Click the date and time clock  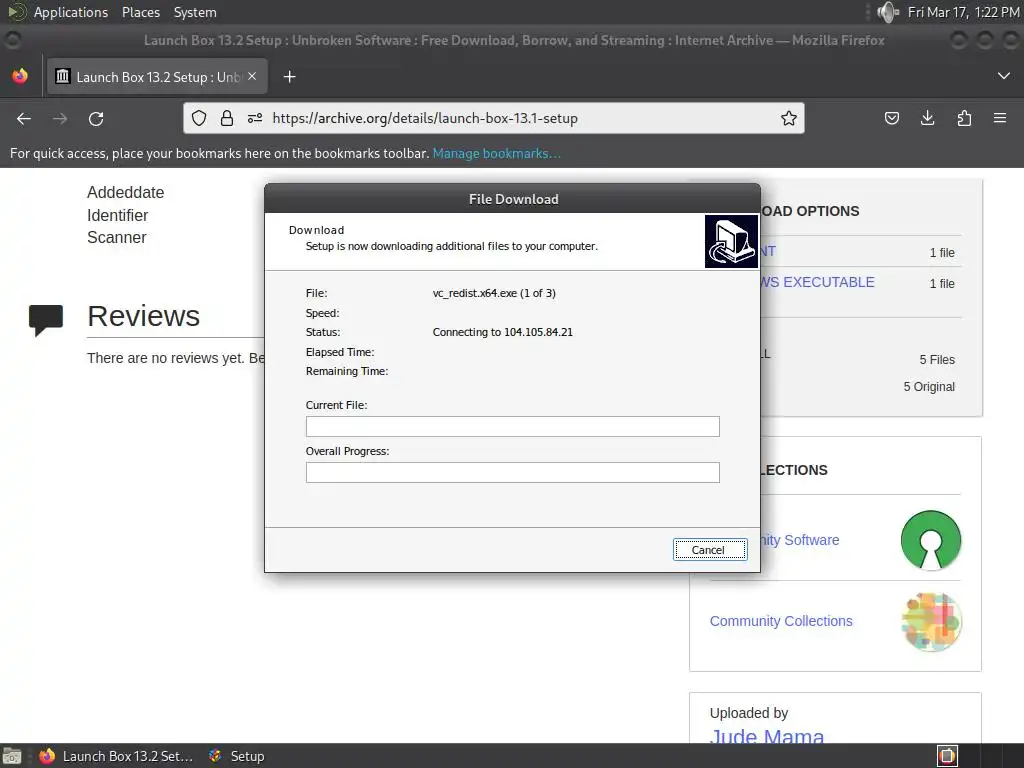pos(963,12)
